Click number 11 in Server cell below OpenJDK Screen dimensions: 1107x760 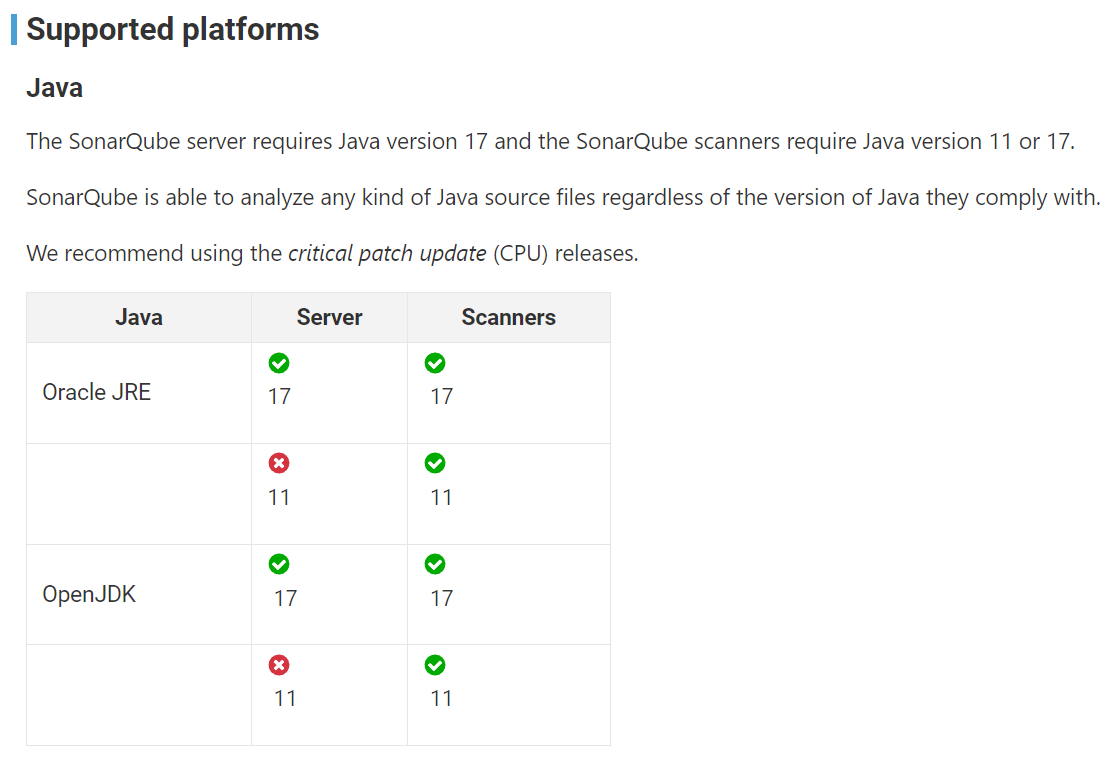[x=285, y=699]
